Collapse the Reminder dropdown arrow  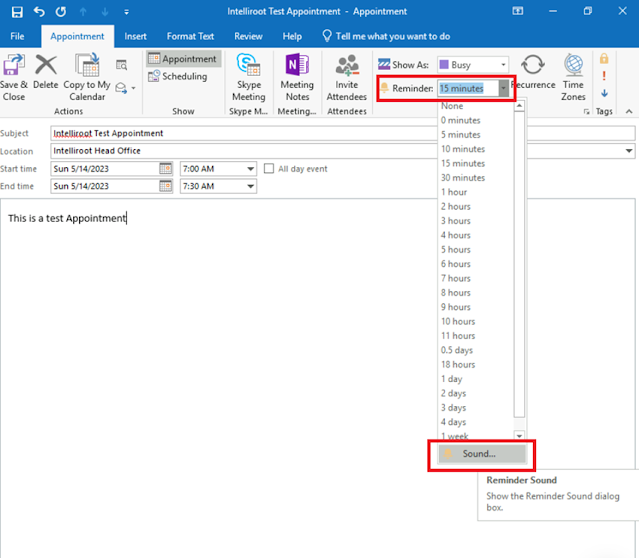[x=504, y=88]
